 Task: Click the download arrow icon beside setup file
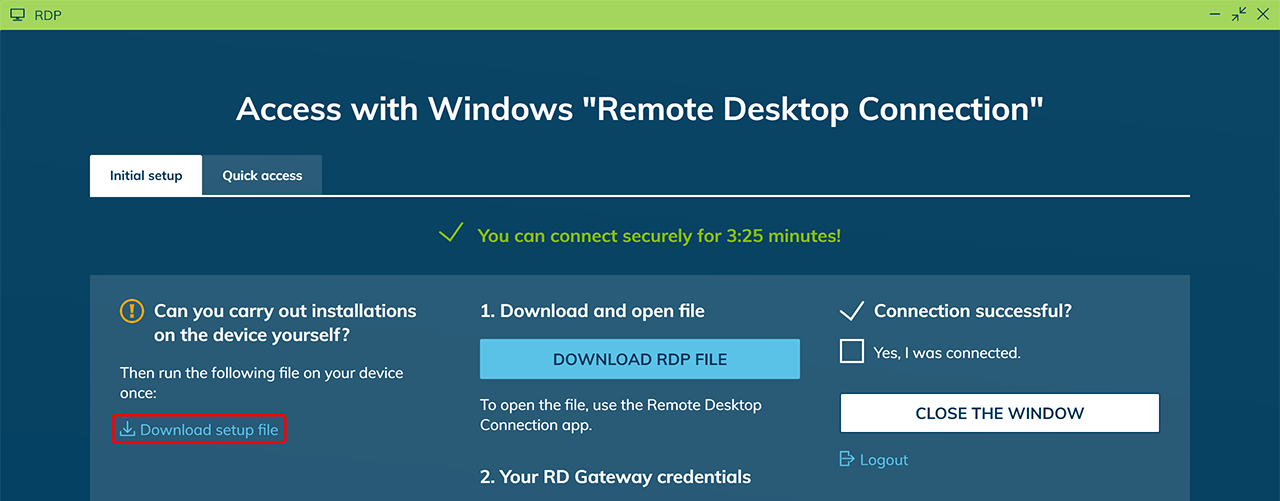(127, 430)
